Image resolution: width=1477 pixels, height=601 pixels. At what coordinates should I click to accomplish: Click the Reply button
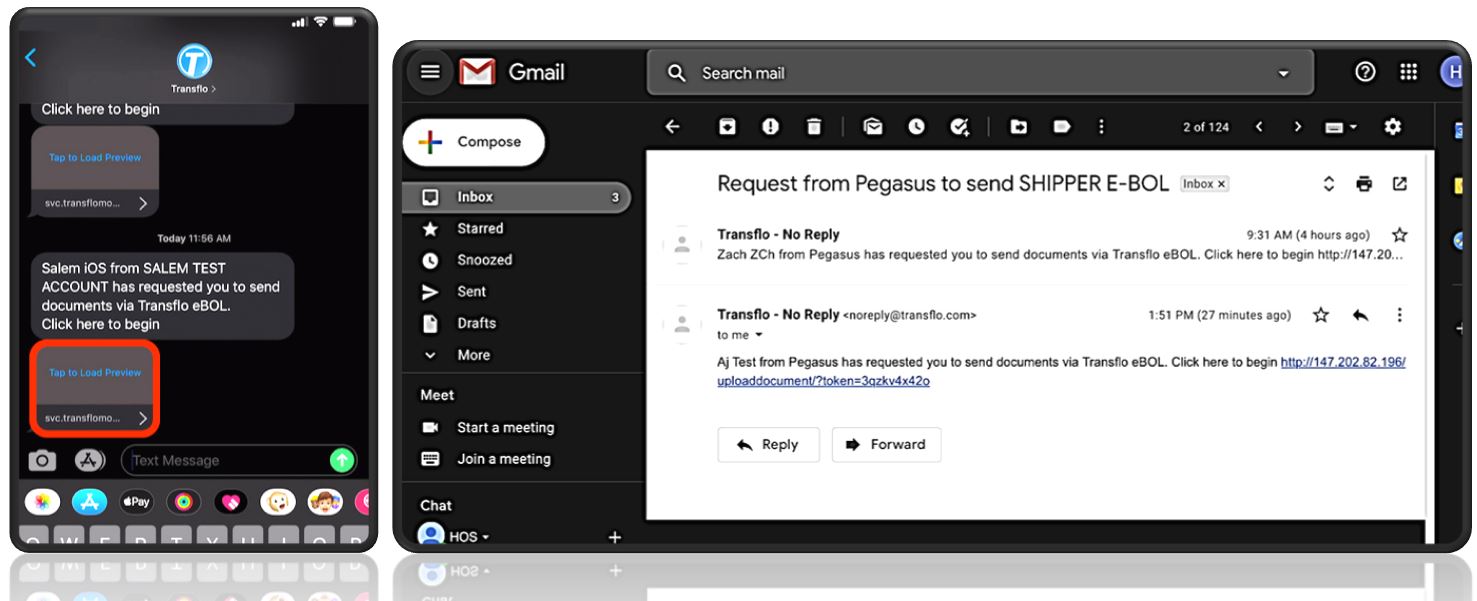pyautogui.click(x=768, y=445)
